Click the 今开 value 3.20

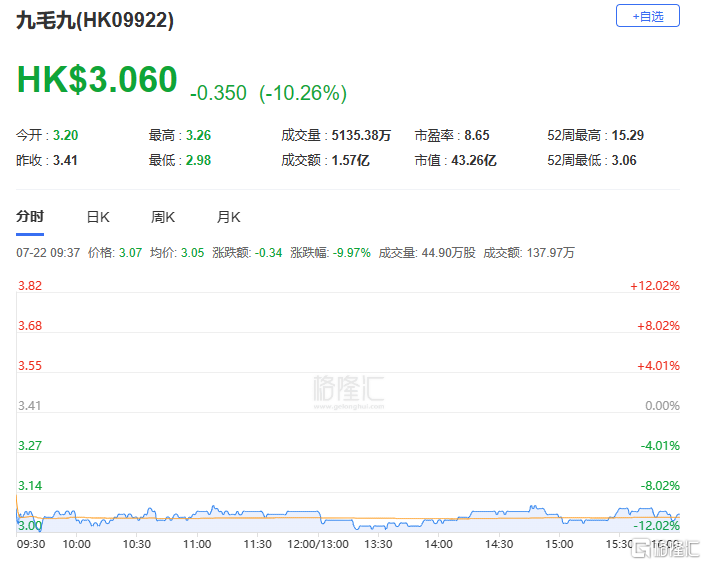[65, 135]
